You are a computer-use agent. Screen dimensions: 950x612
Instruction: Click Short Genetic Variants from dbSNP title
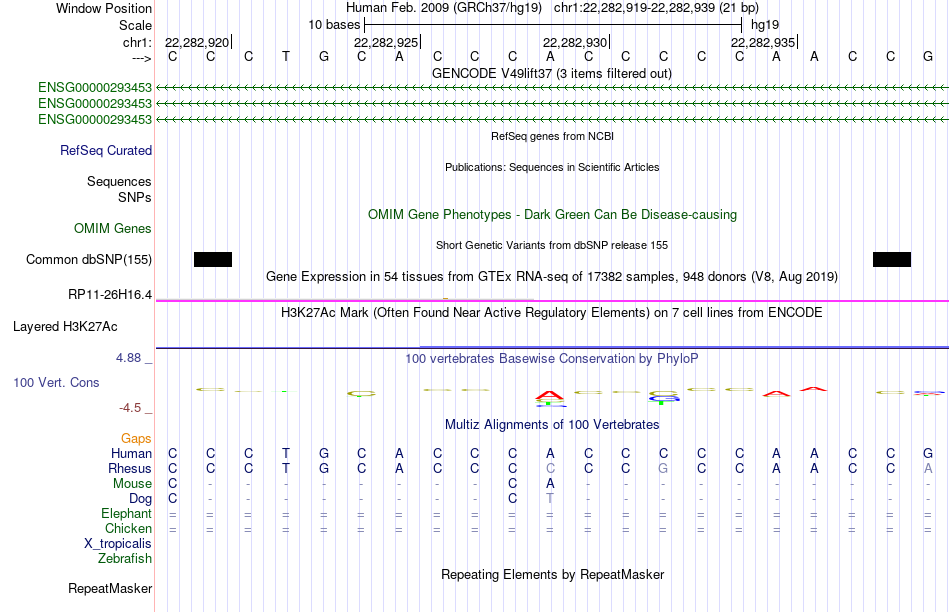pos(552,245)
